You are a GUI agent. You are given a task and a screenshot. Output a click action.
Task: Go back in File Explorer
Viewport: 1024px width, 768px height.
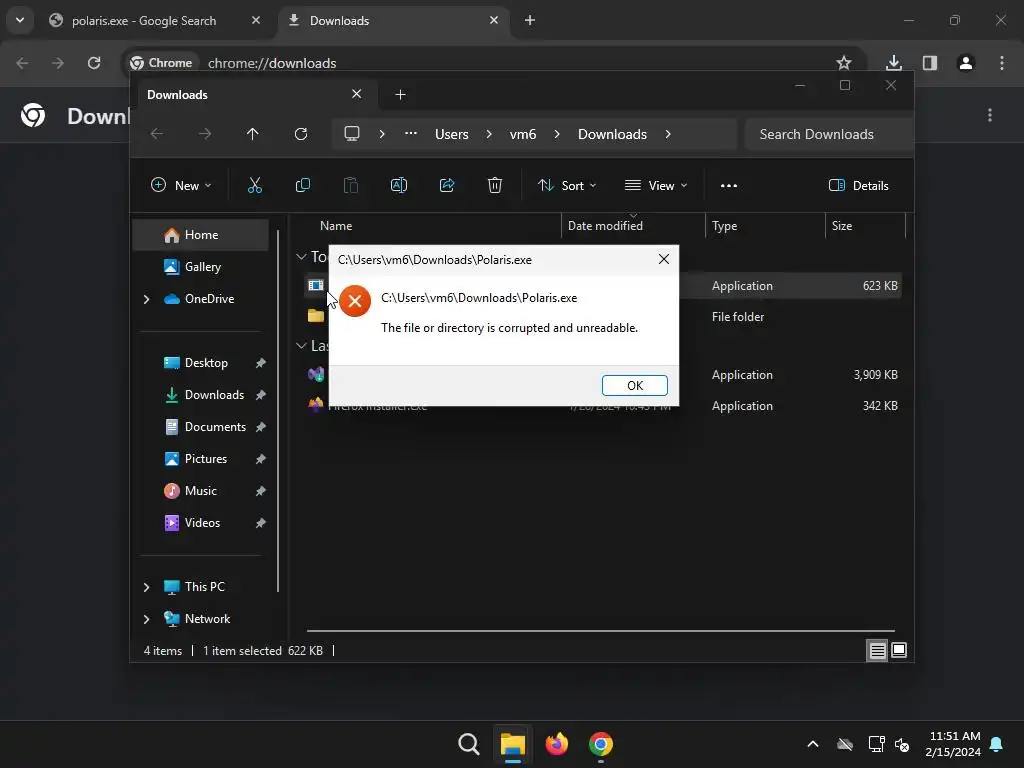(x=157, y=134)
